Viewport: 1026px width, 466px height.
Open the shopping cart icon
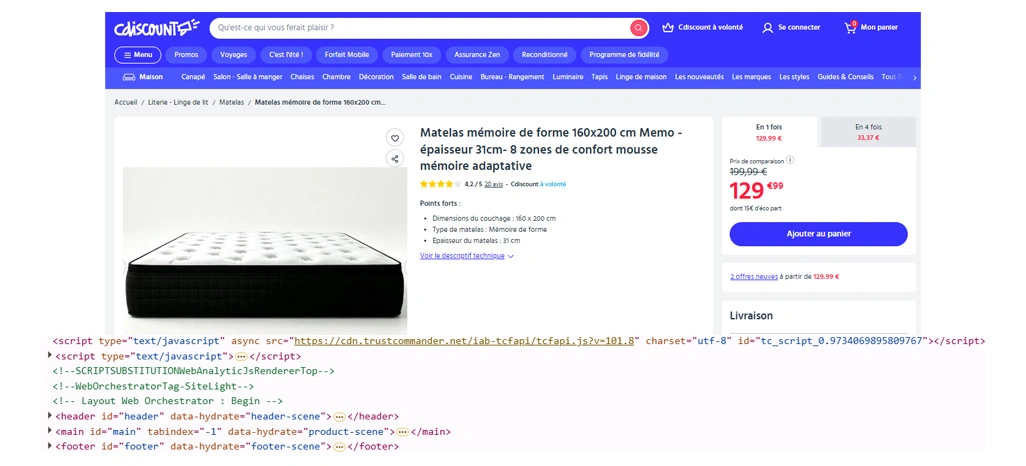click(x=851, y=27)
